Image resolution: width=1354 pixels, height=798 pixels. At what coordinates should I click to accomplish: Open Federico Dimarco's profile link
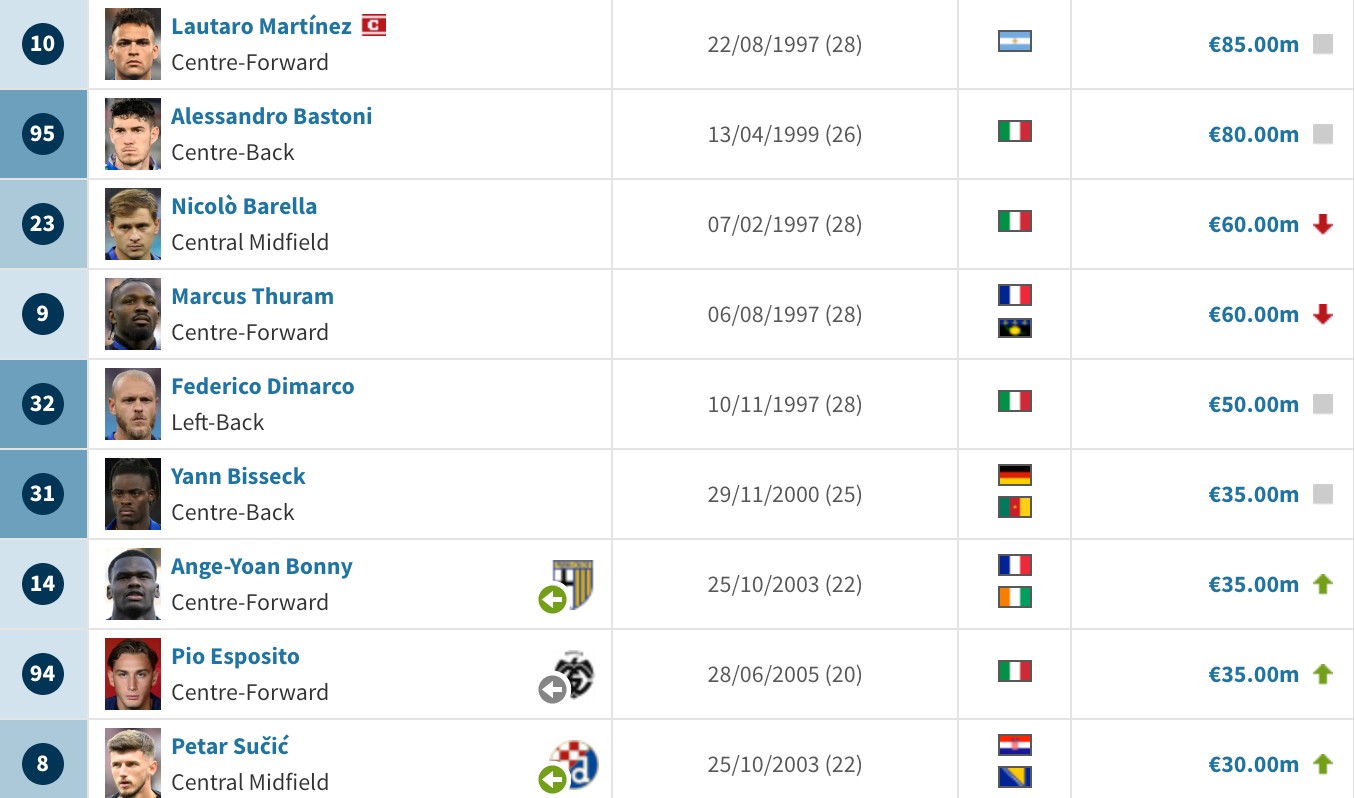click(262, 386)
